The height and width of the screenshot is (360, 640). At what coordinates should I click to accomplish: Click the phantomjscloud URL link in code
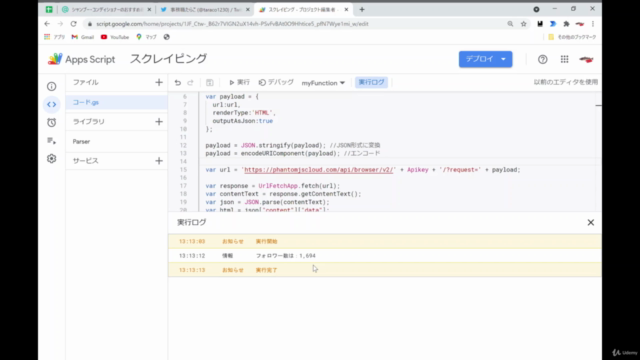pyautogui.click(x=318, y=170)
